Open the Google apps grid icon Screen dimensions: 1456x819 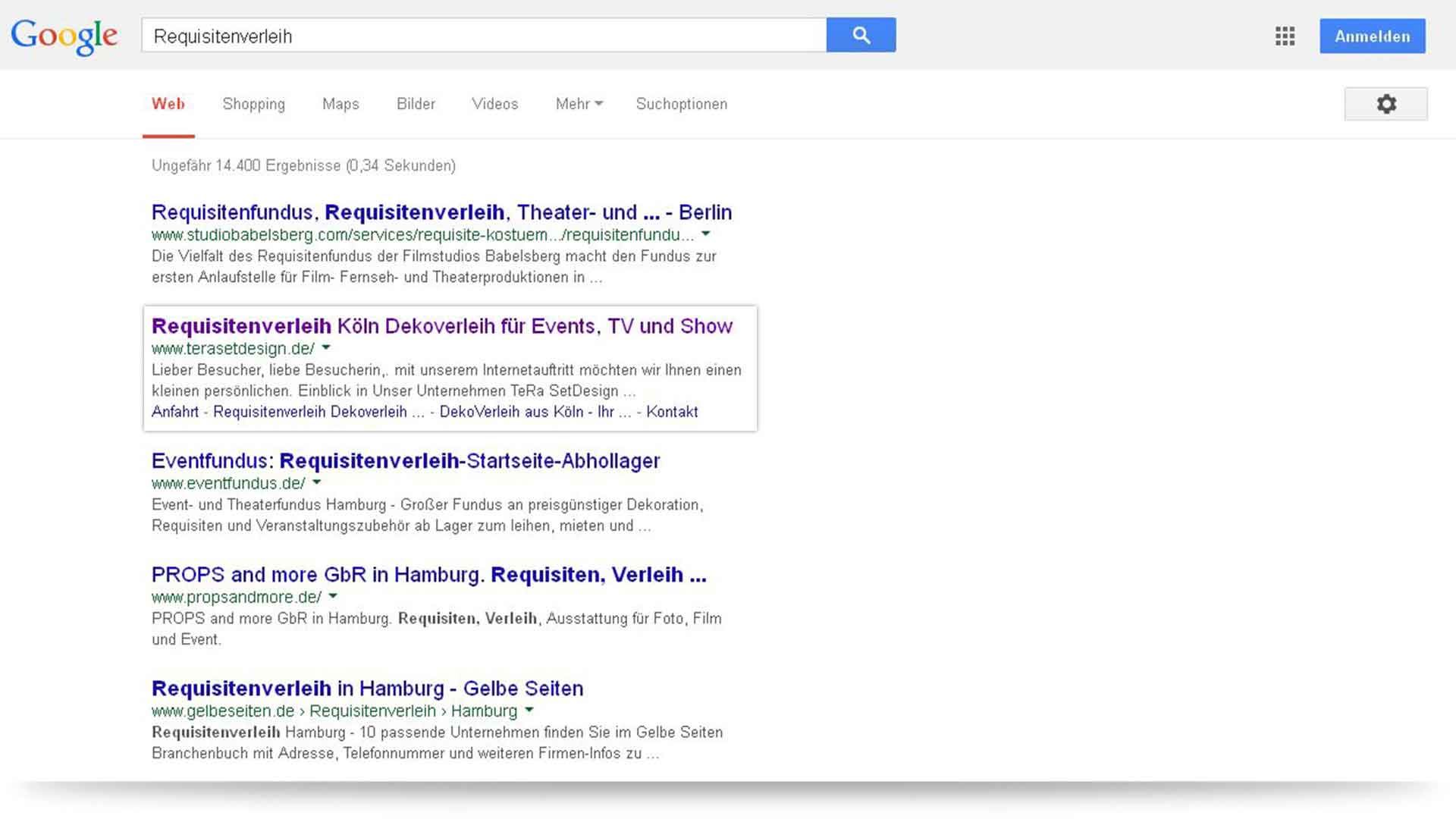[x=1285, y=36]
